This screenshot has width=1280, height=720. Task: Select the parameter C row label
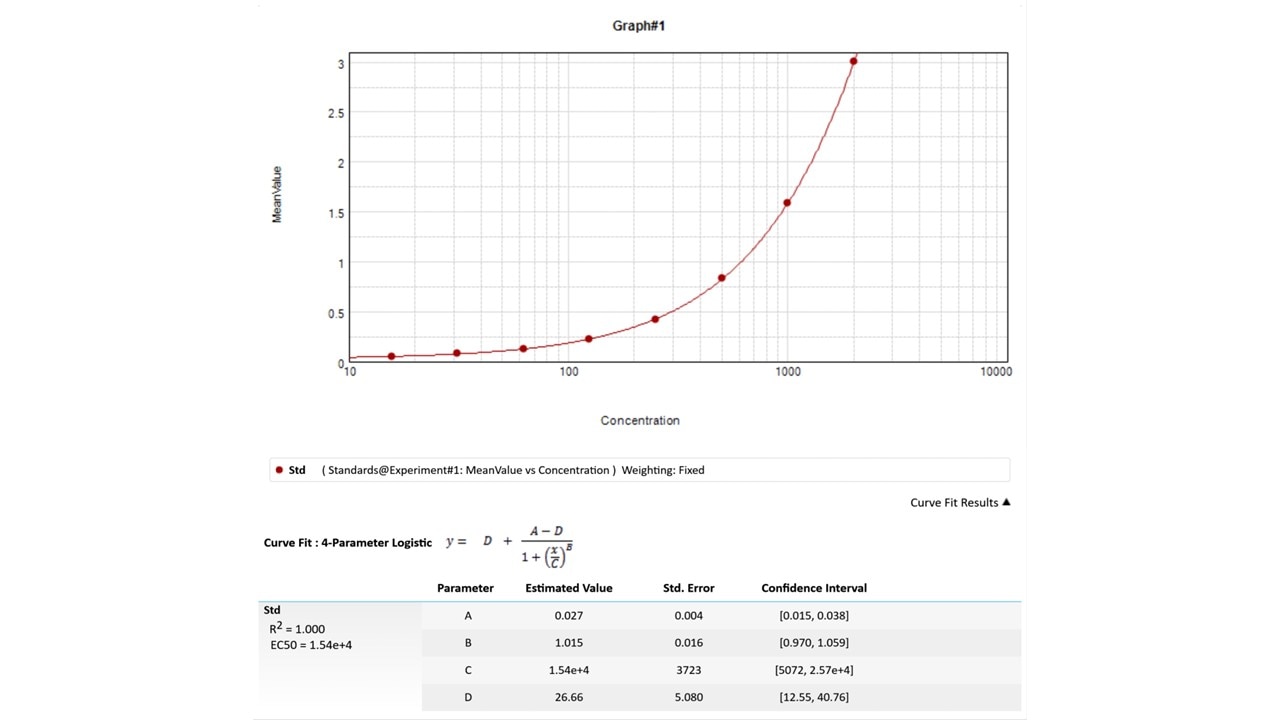click(468, 670)
